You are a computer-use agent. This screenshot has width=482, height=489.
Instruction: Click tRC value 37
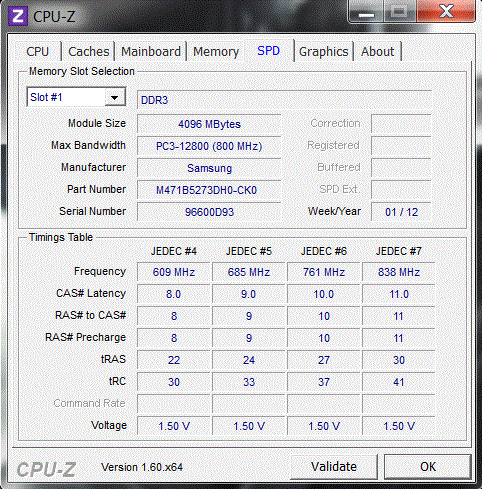[324, 382]
